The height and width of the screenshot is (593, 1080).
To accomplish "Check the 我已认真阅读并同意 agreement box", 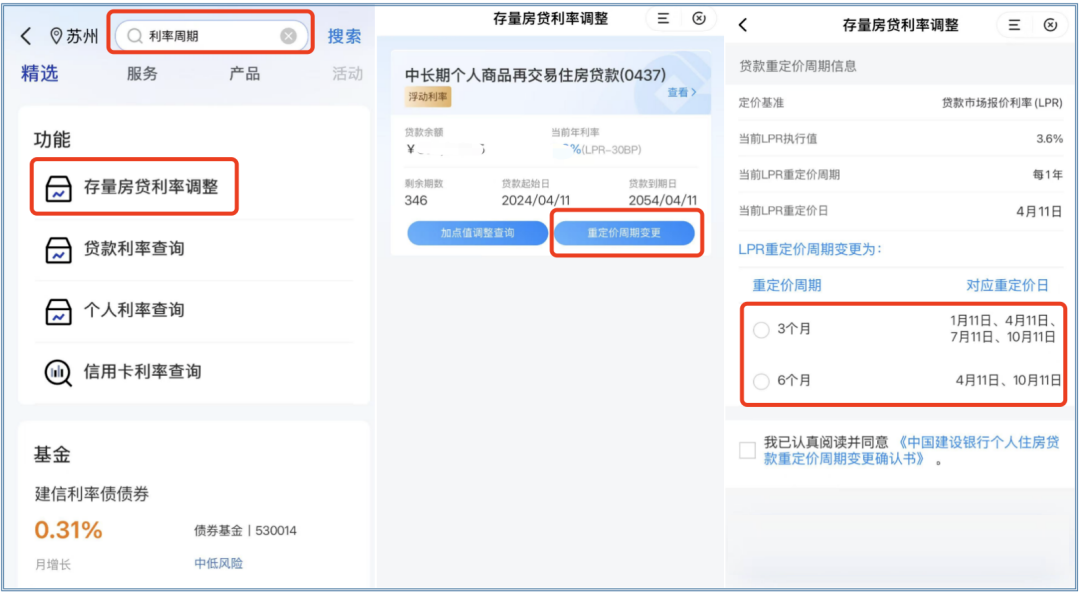I will tap(747, 450).
